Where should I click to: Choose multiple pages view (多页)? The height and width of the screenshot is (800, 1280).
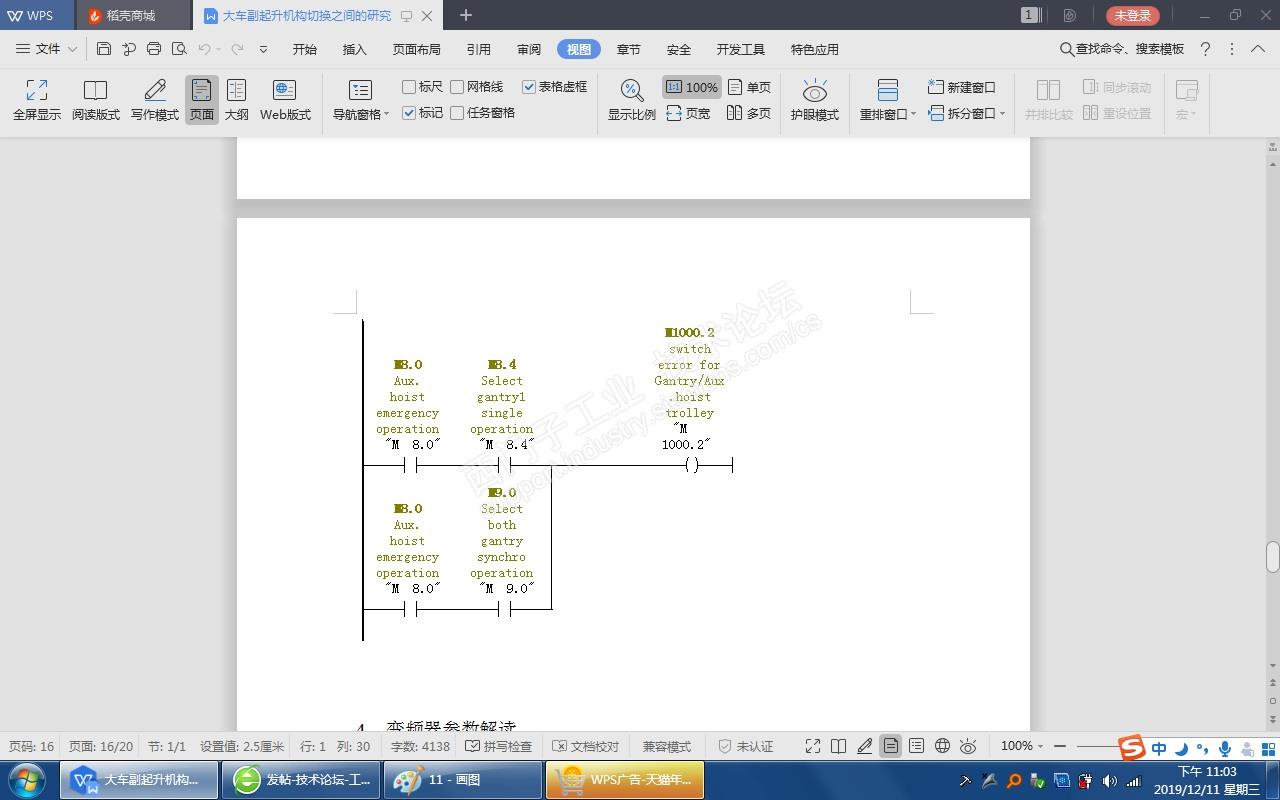point(750,113)
